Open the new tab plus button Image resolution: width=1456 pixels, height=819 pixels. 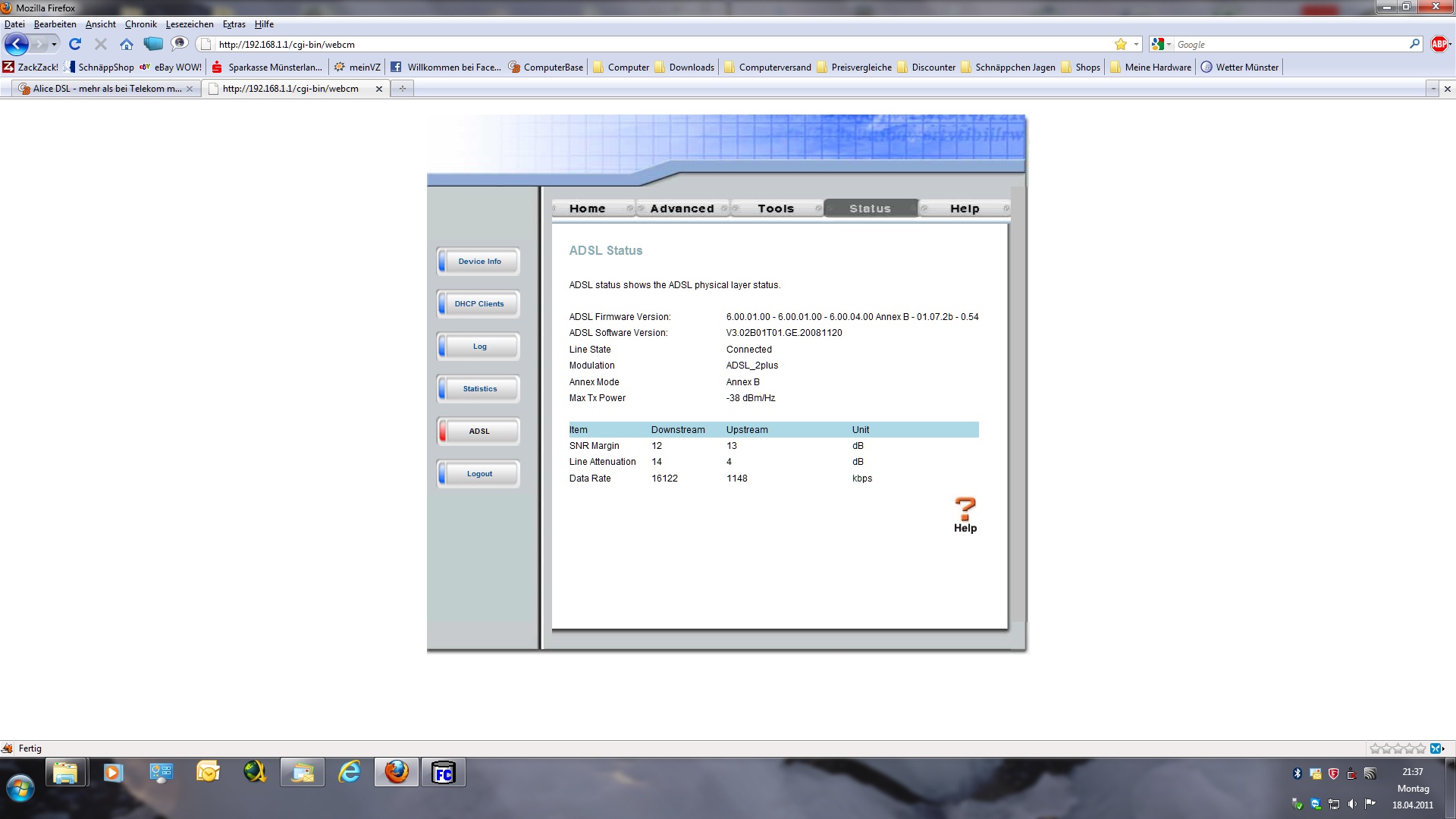pos(403,89)
